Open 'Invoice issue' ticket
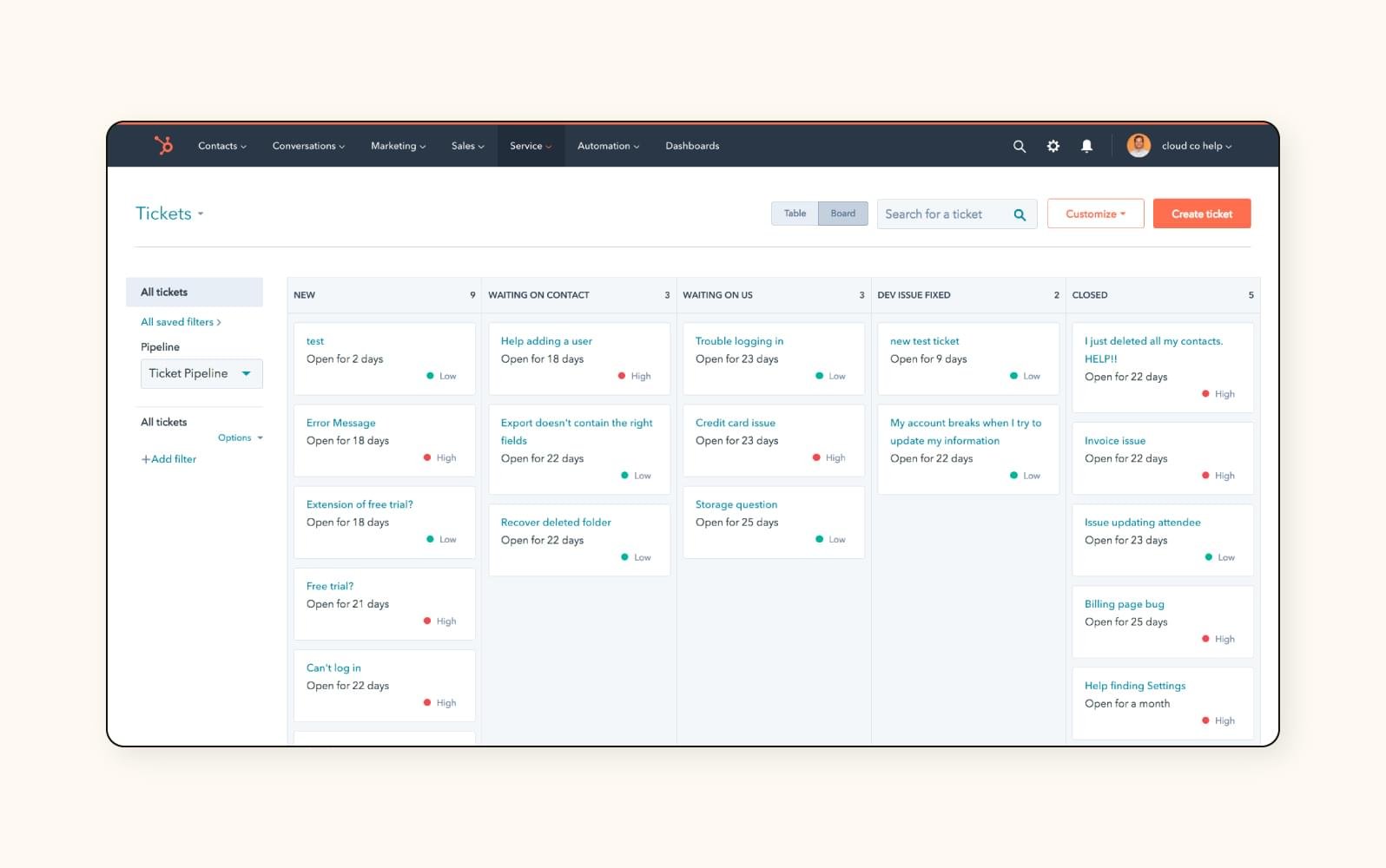The height and width of the screenshot is (868, 1386). 1115,440
